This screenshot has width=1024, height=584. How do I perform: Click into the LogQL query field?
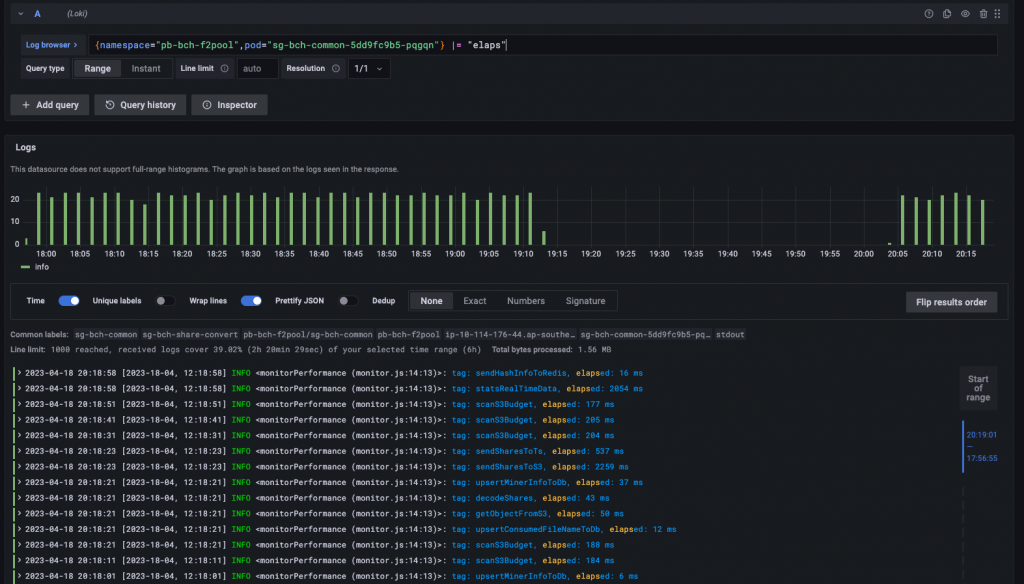coord(542,45)
